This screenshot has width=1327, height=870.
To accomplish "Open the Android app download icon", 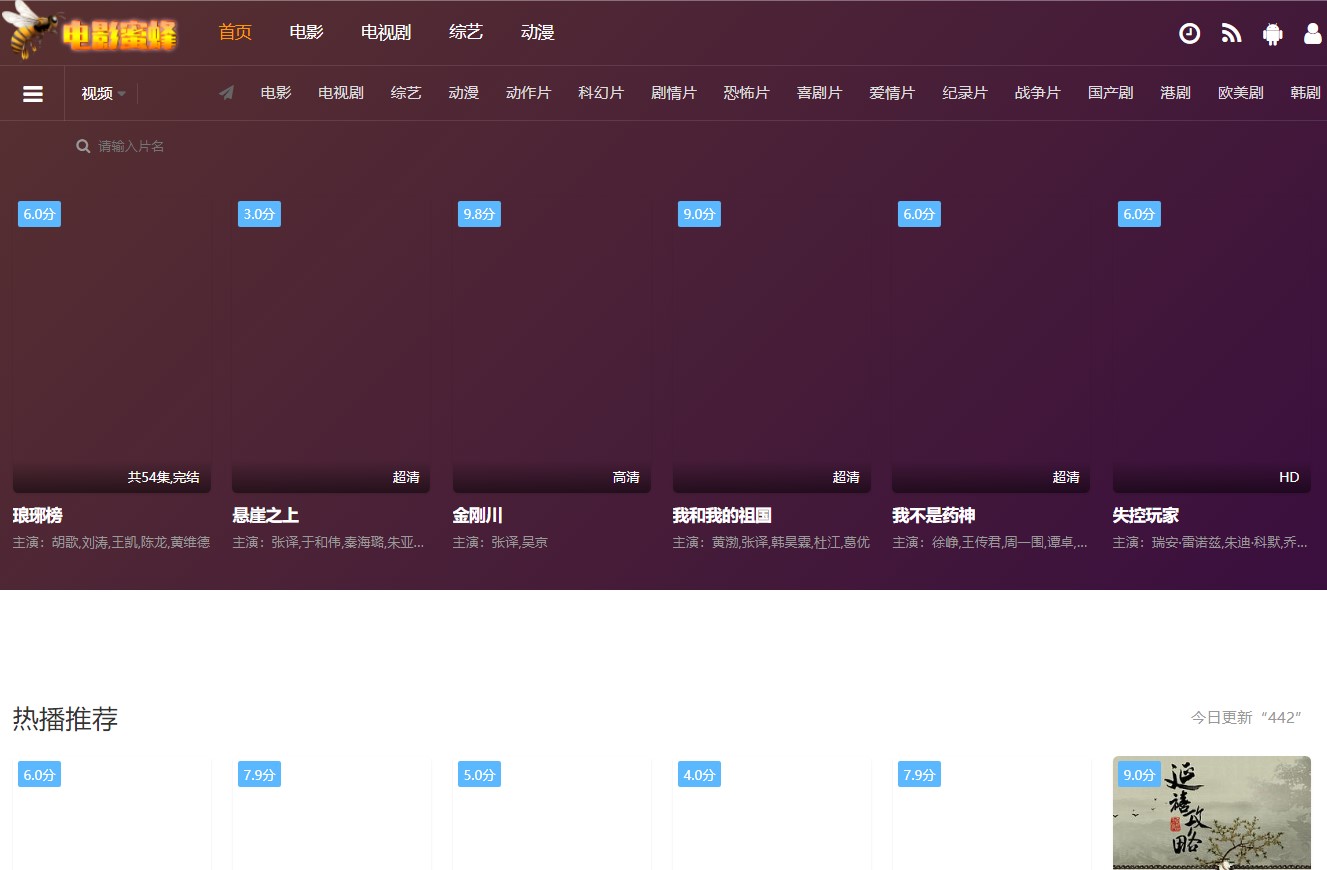I will click(x=1272, y=33).
